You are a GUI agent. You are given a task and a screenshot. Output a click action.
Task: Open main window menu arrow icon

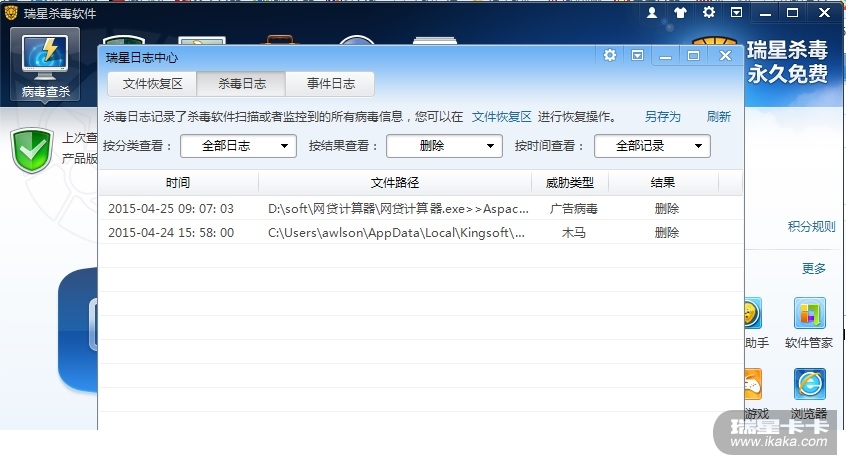[736, 12]
